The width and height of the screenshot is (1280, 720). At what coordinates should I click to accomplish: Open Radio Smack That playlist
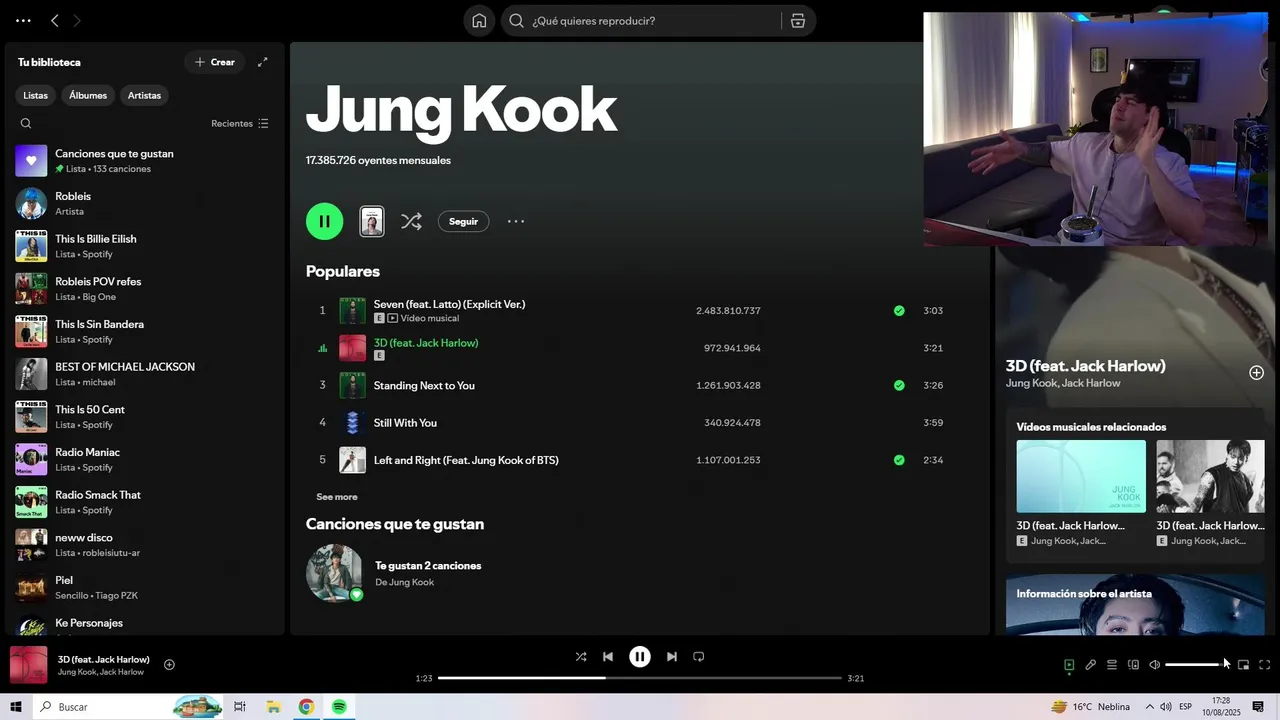coord(144,502)
